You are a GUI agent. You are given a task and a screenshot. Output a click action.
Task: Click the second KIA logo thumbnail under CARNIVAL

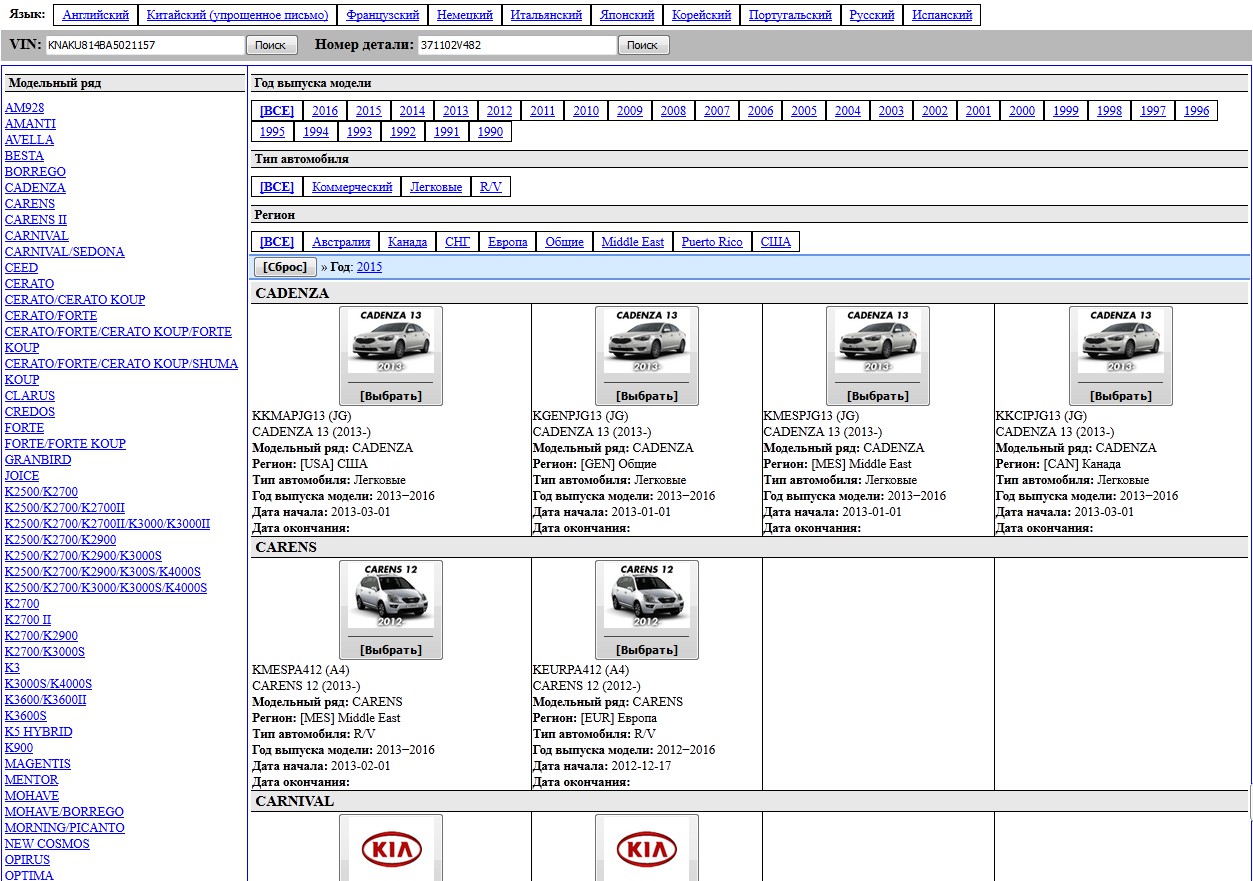[647, 848]
